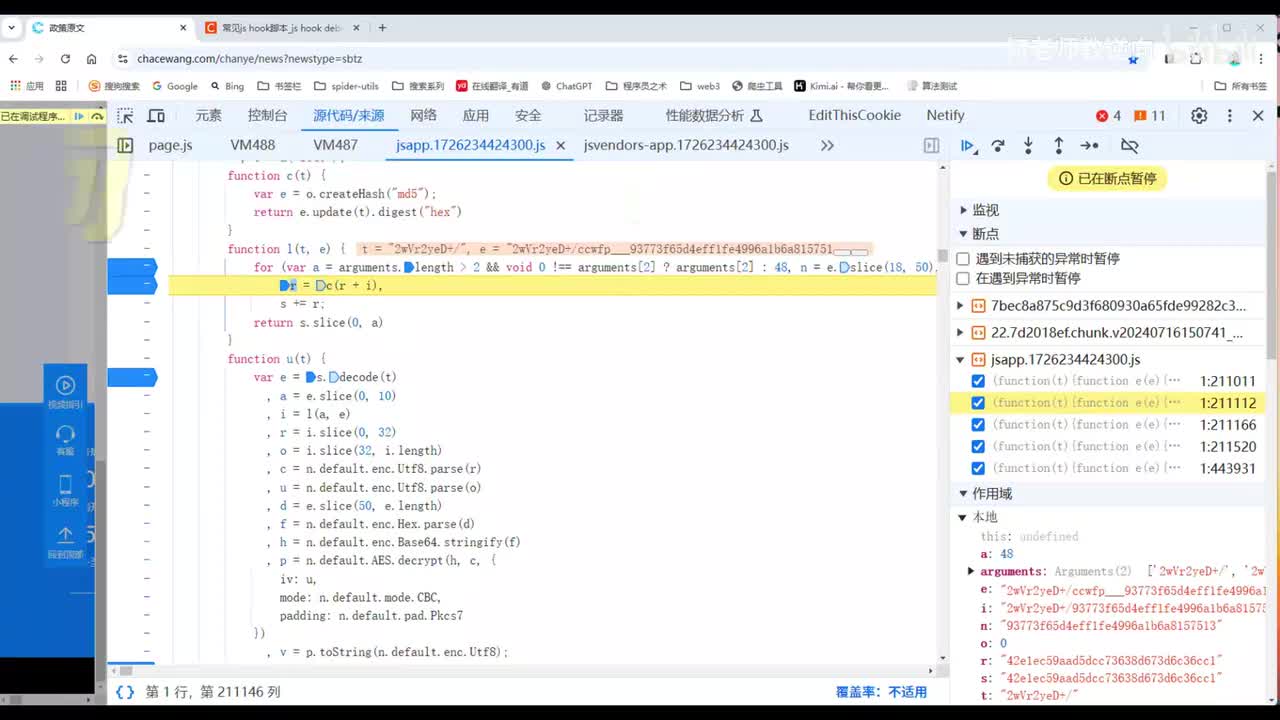This screenshot has height=720, width=1280.
Task: Uncheck the breakpoint at 1:443931
Action: (978, 468)
